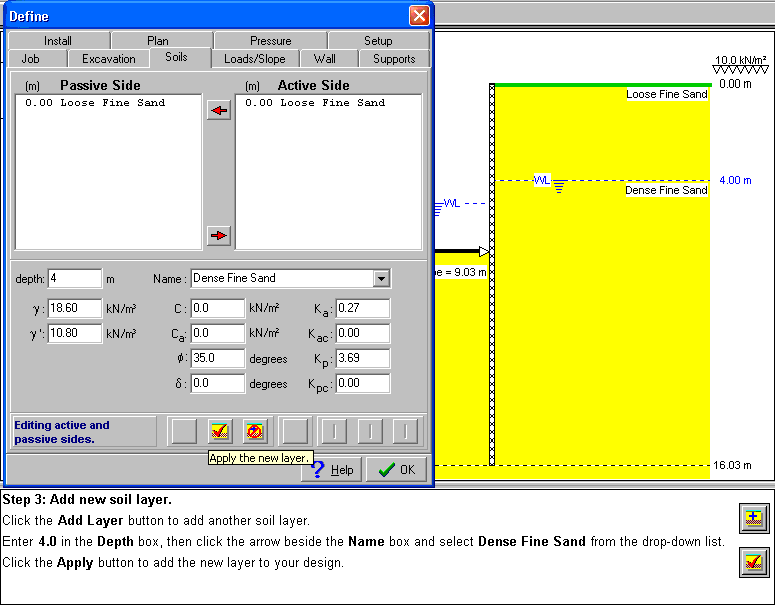Open the Name dropdown list

(x=381, y=278)
